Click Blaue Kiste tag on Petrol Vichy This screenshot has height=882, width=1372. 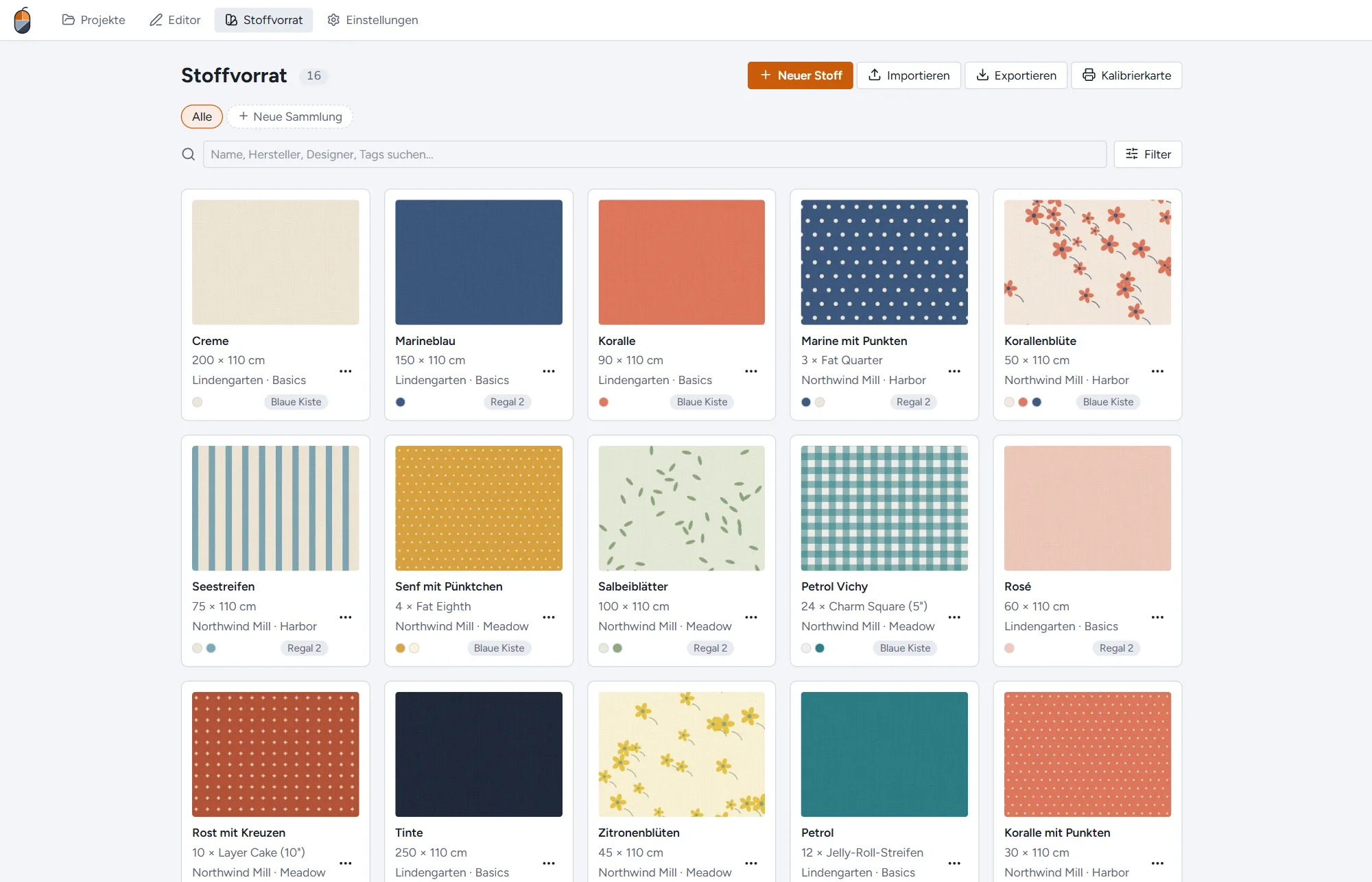[x=905, y=648]
